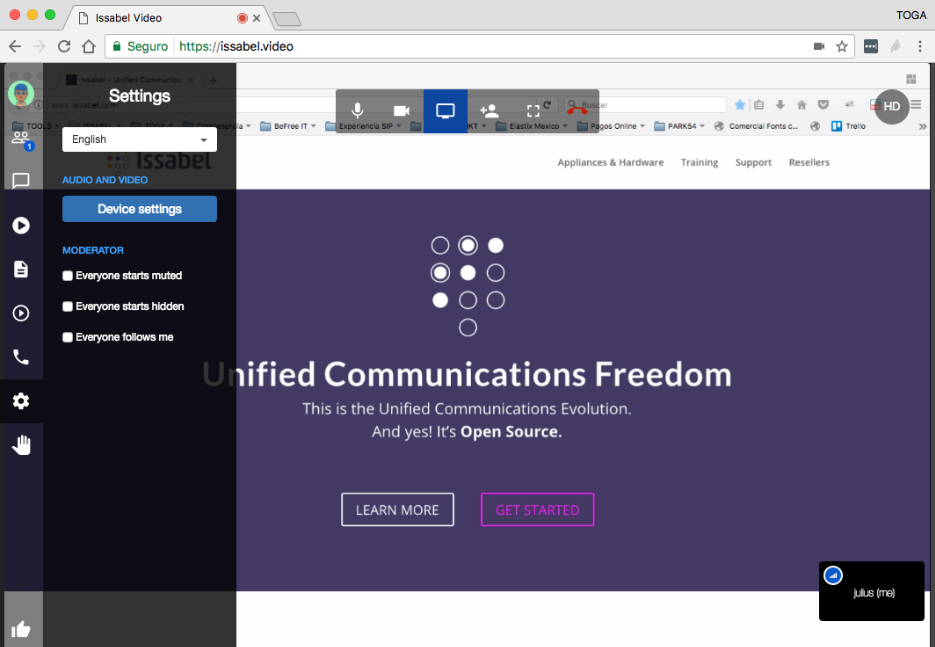935x647 pixels.
Task: Enable Everyone starts muted
Action: point(67,275)
